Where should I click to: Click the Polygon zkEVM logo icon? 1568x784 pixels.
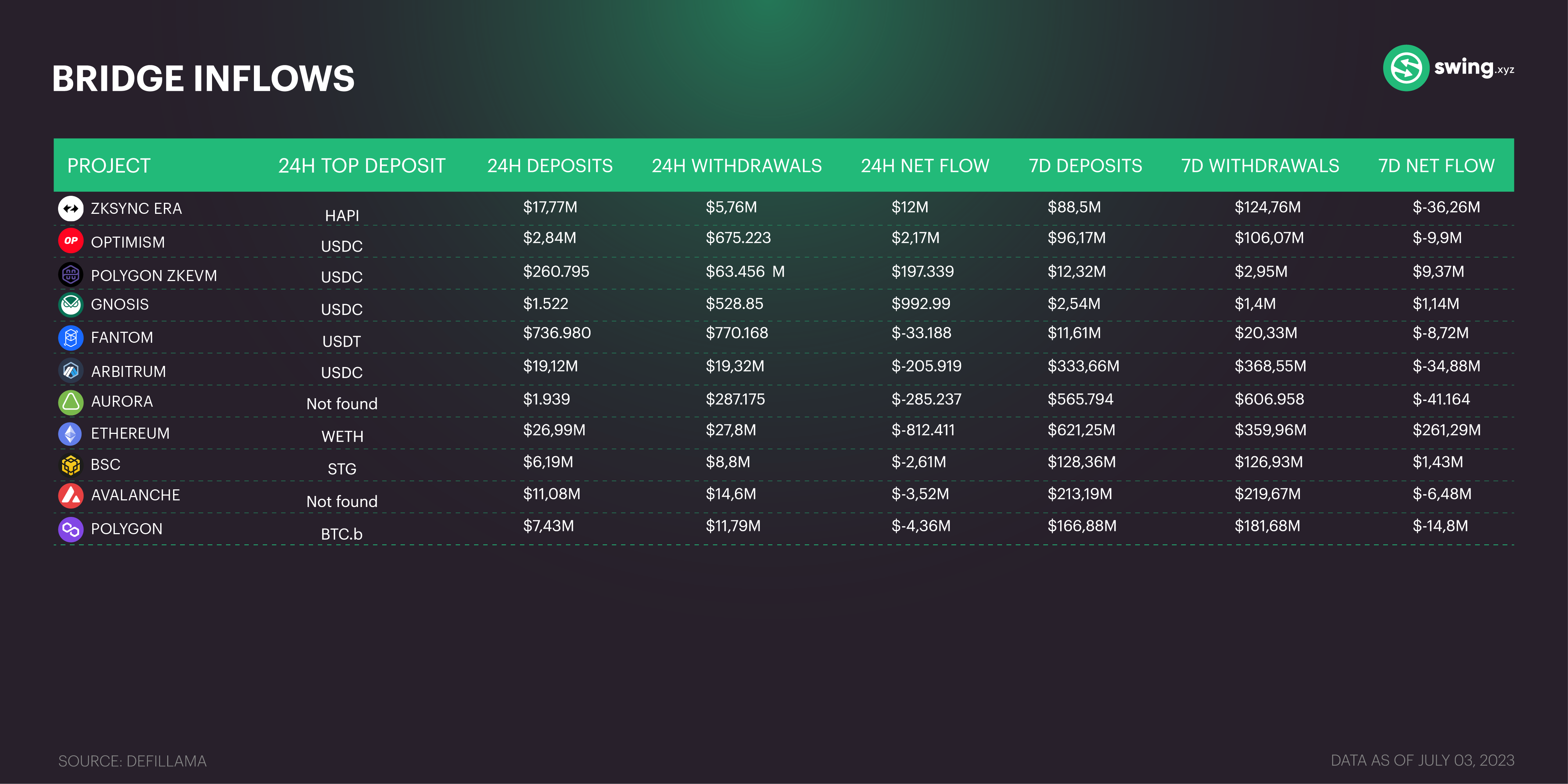[71, 274]
